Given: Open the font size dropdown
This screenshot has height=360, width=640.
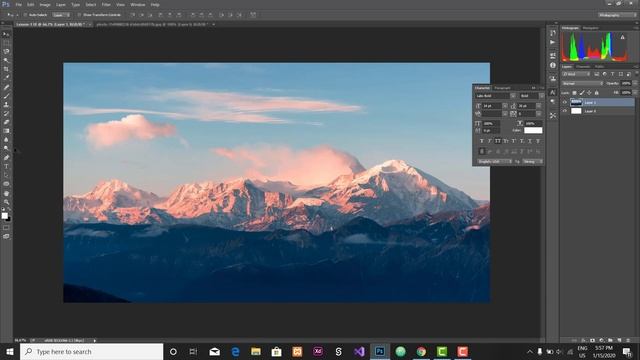Looking at the screenshot, I should pyautogui.click(x=505, y=106).
